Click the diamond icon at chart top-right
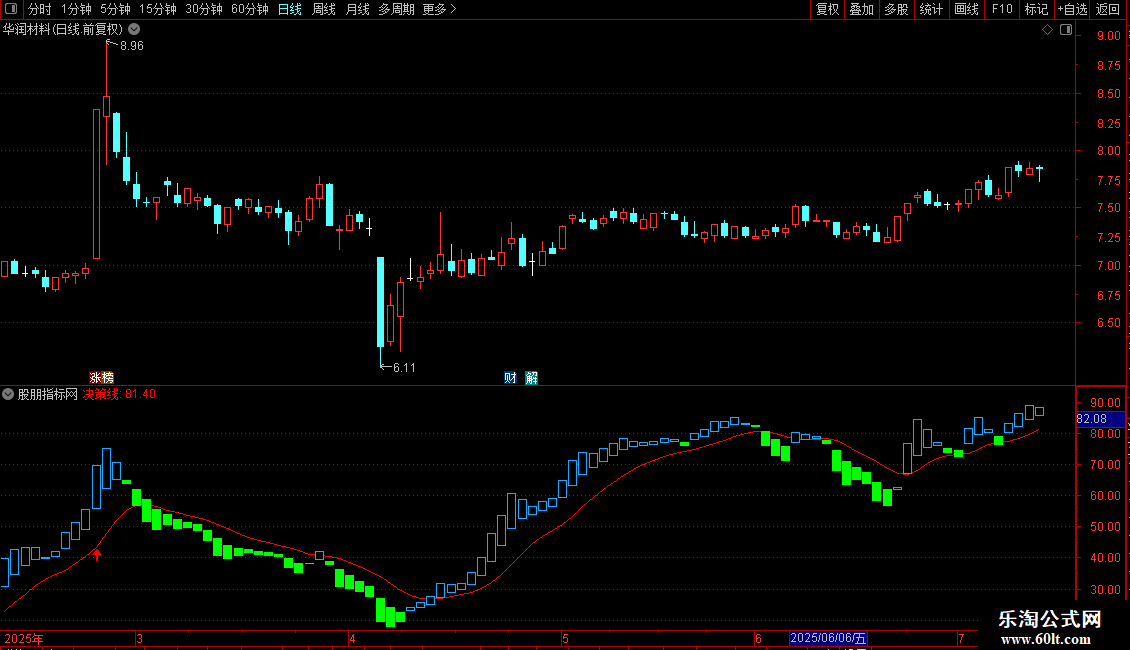 click(1048, 30)
